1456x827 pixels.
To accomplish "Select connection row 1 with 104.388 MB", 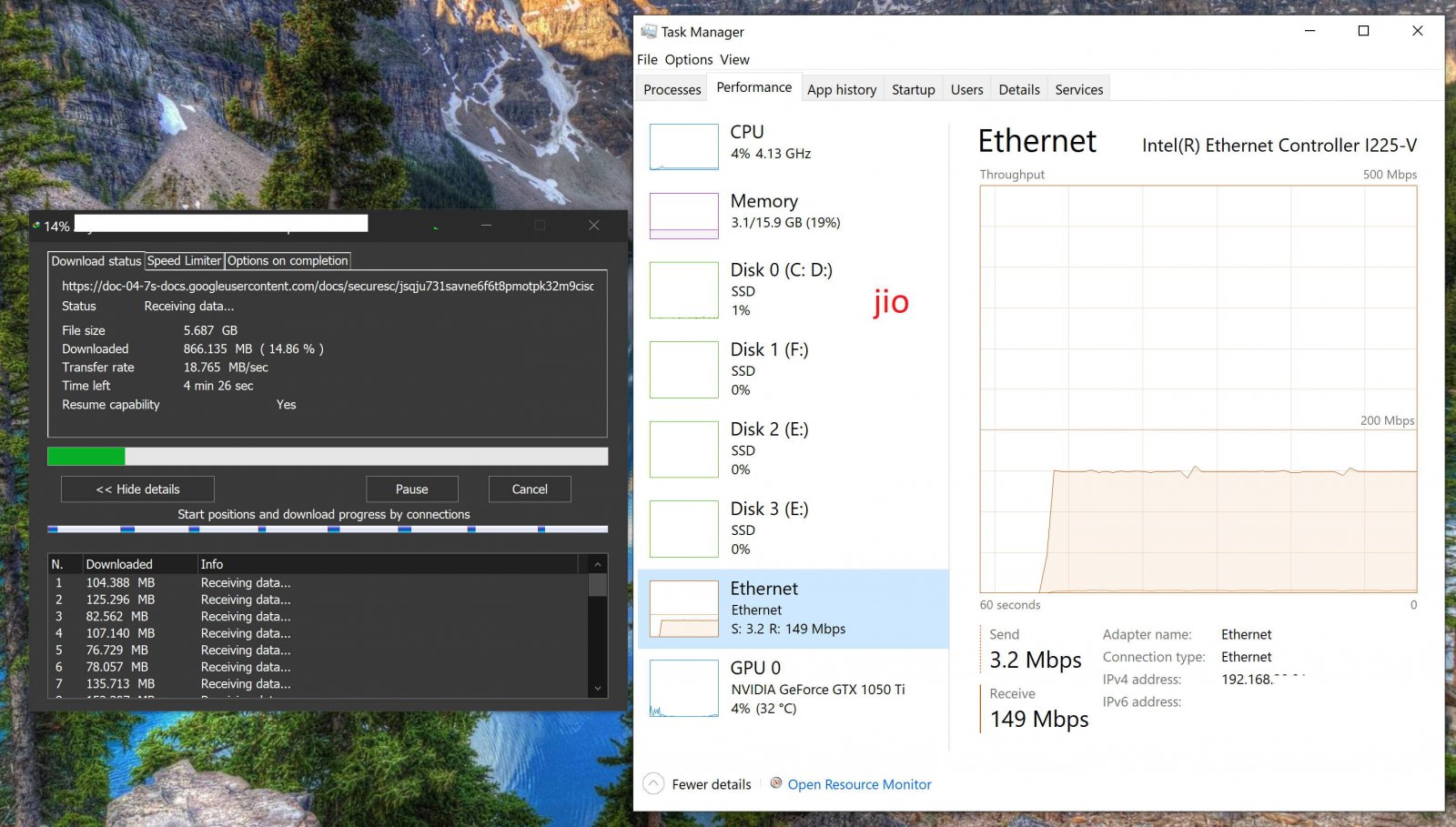I will point(318,582).
